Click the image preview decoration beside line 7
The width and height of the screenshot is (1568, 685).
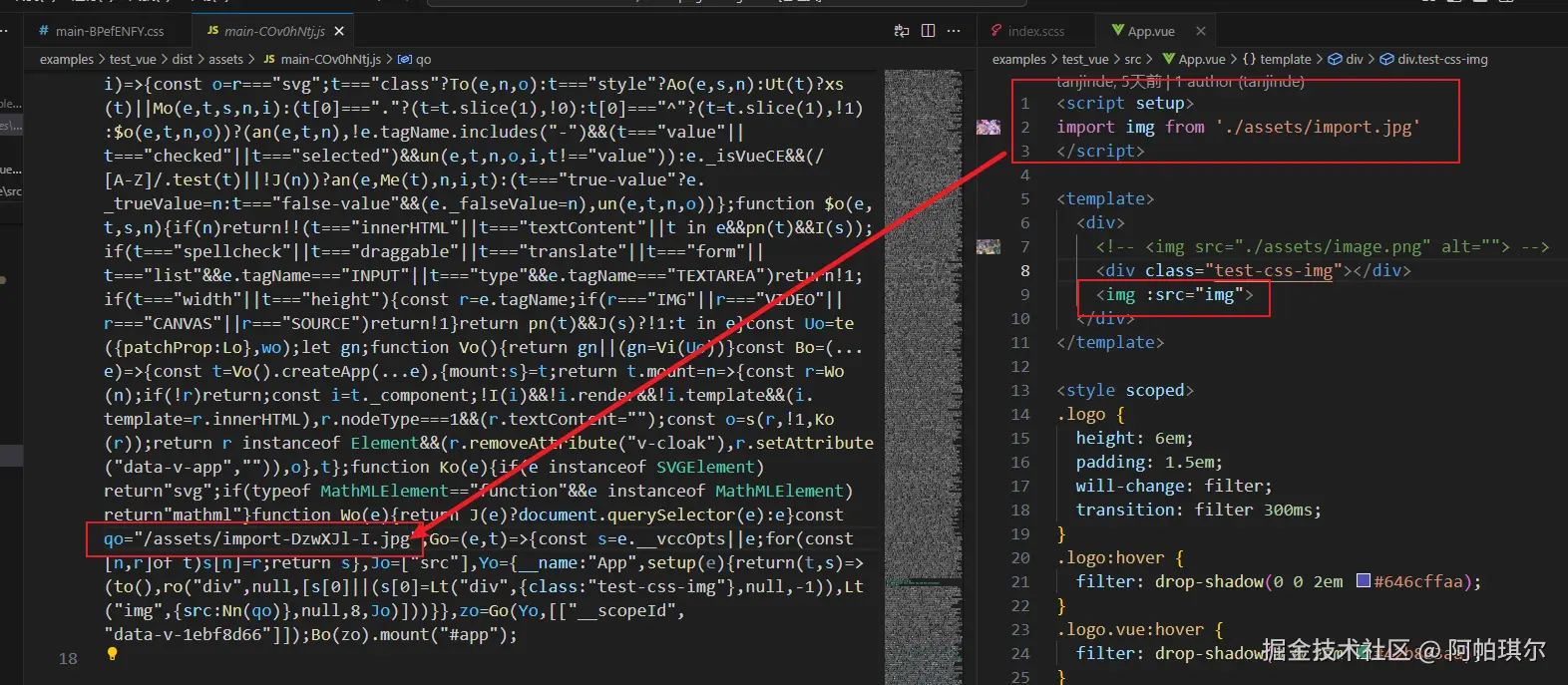pos(988,246)
